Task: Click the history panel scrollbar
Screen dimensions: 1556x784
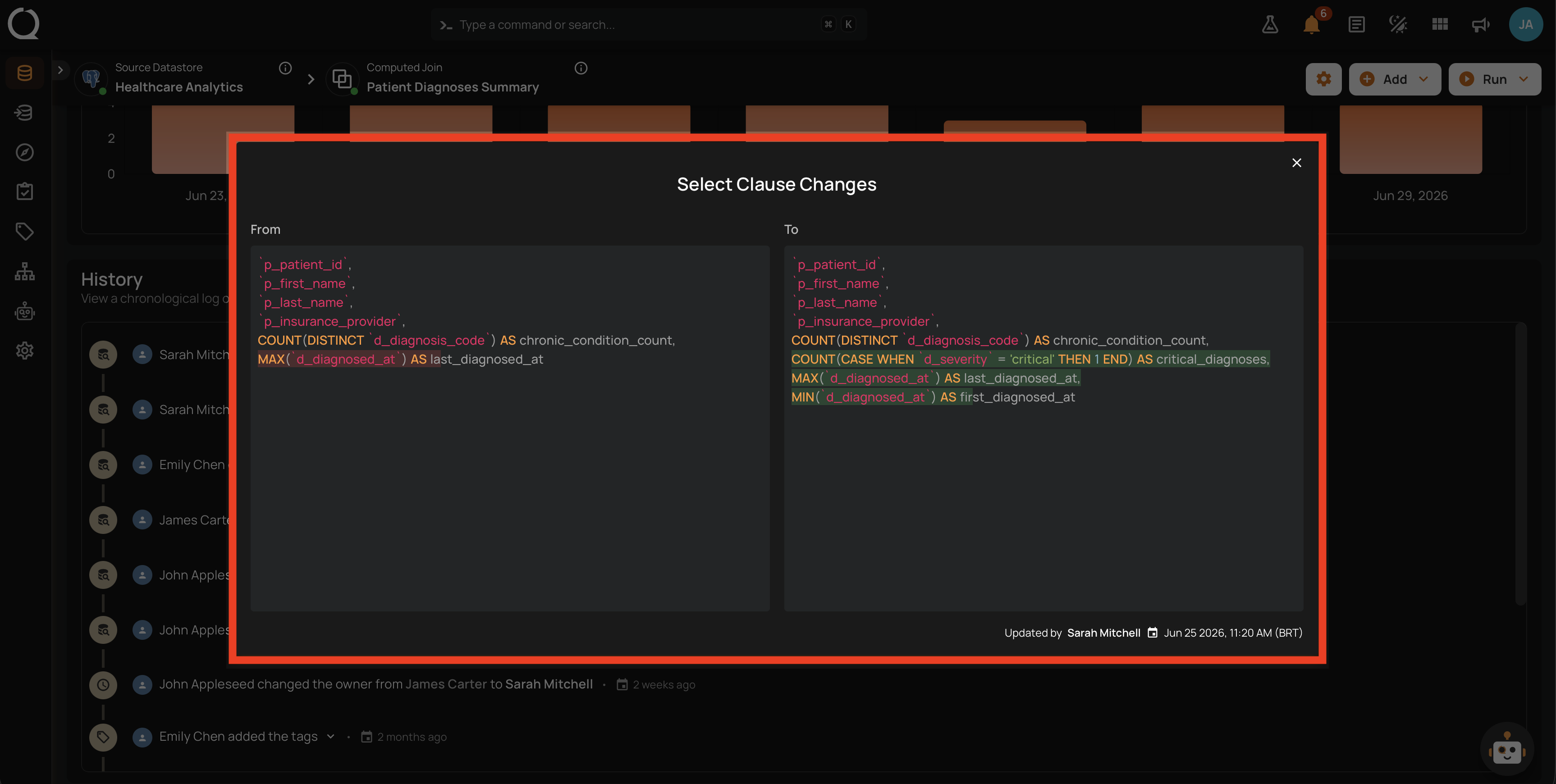Action: [1520, 464]
